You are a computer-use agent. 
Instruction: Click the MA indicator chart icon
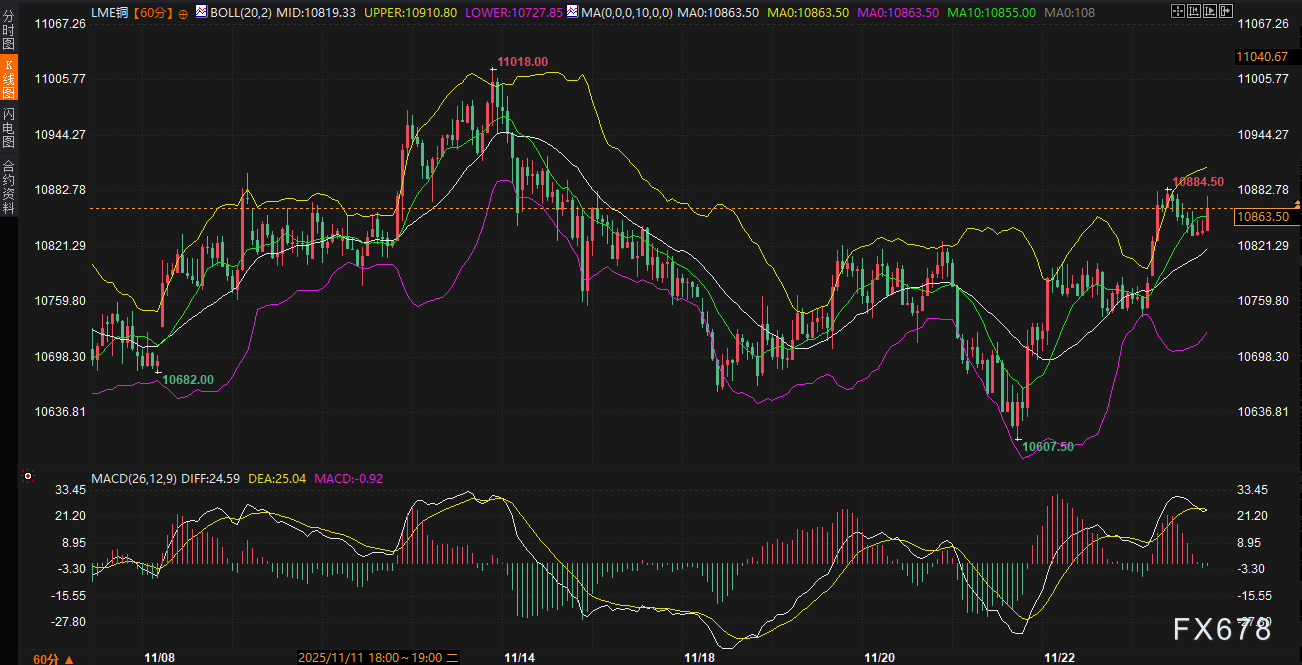pyautogui.click(x=571, y=11)
